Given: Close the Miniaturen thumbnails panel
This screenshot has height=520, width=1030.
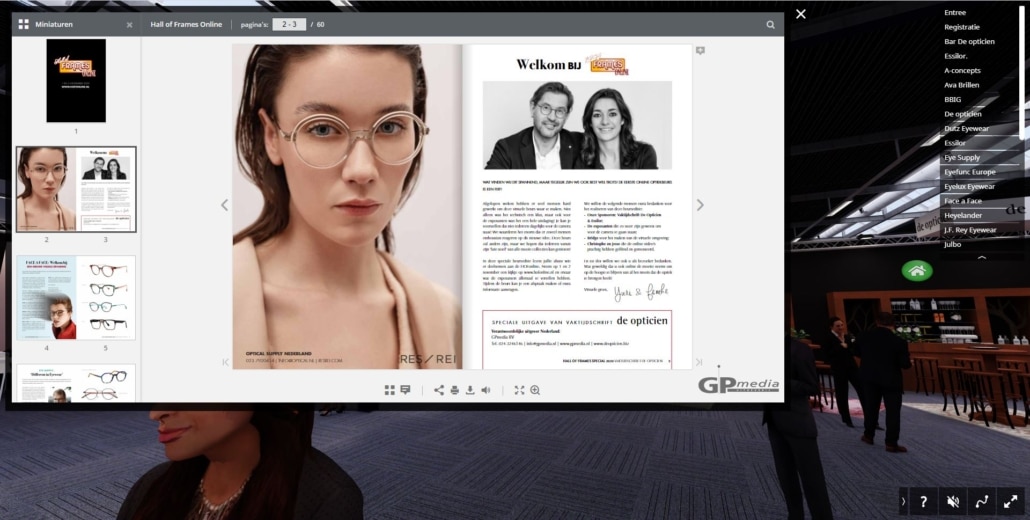Looking at the screenshot, I should coord(129,24).
